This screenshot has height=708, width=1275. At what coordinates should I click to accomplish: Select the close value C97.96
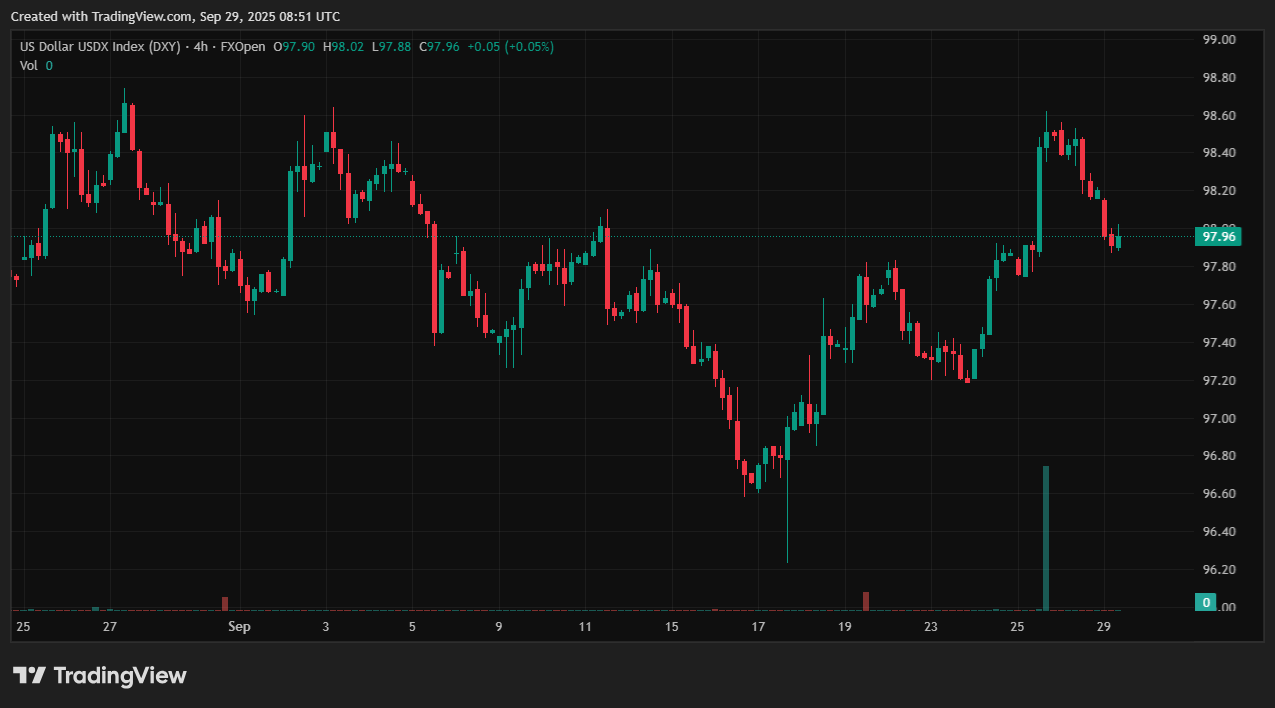pos(439,47)
